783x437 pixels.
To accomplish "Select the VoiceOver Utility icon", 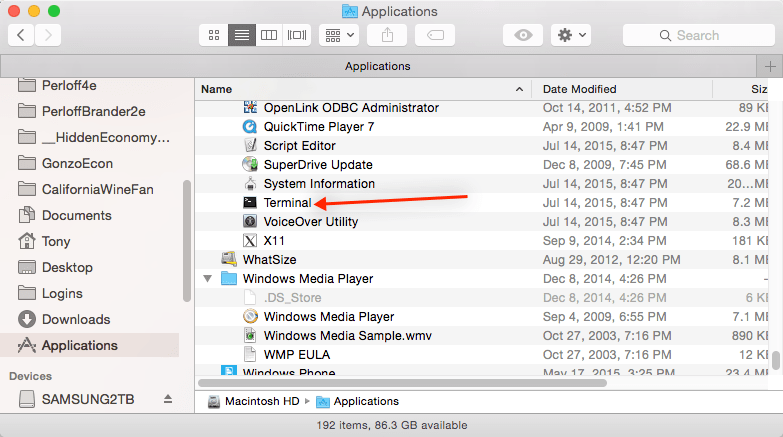I will pos(250,221).
